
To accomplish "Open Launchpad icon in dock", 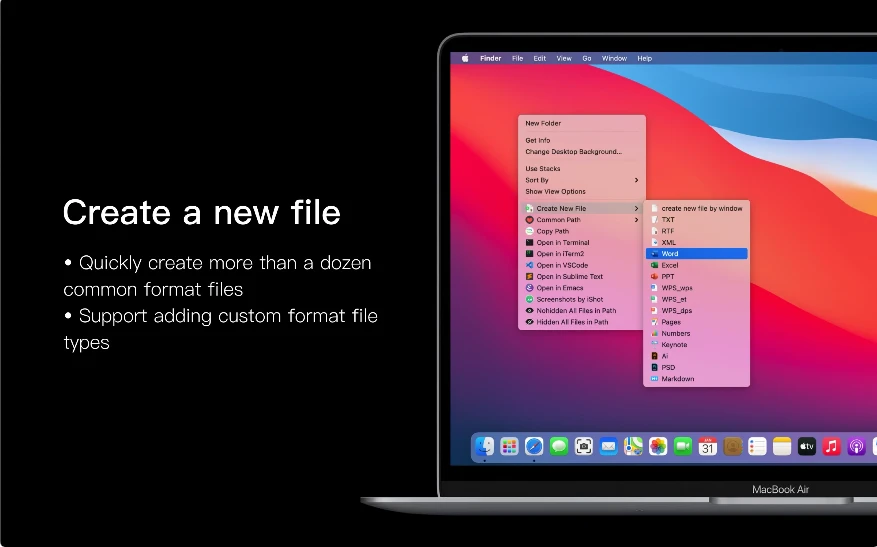I will tap(509, 446).
